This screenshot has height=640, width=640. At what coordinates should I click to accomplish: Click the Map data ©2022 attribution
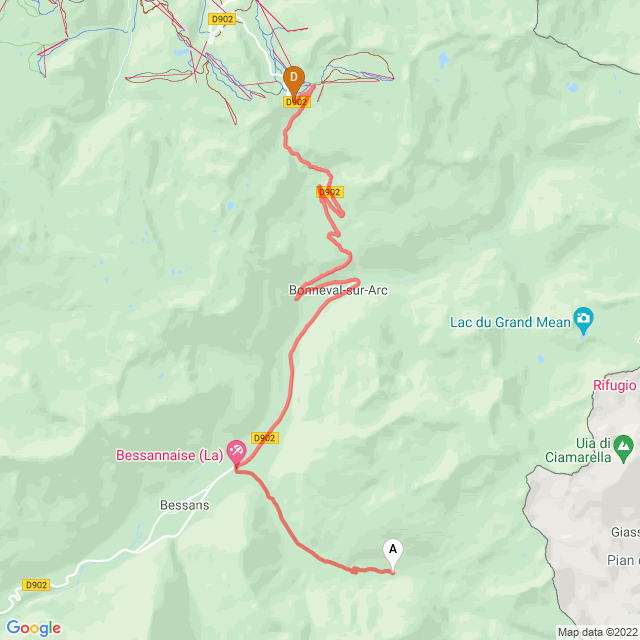pyautogui.click(x=597, y=632)
